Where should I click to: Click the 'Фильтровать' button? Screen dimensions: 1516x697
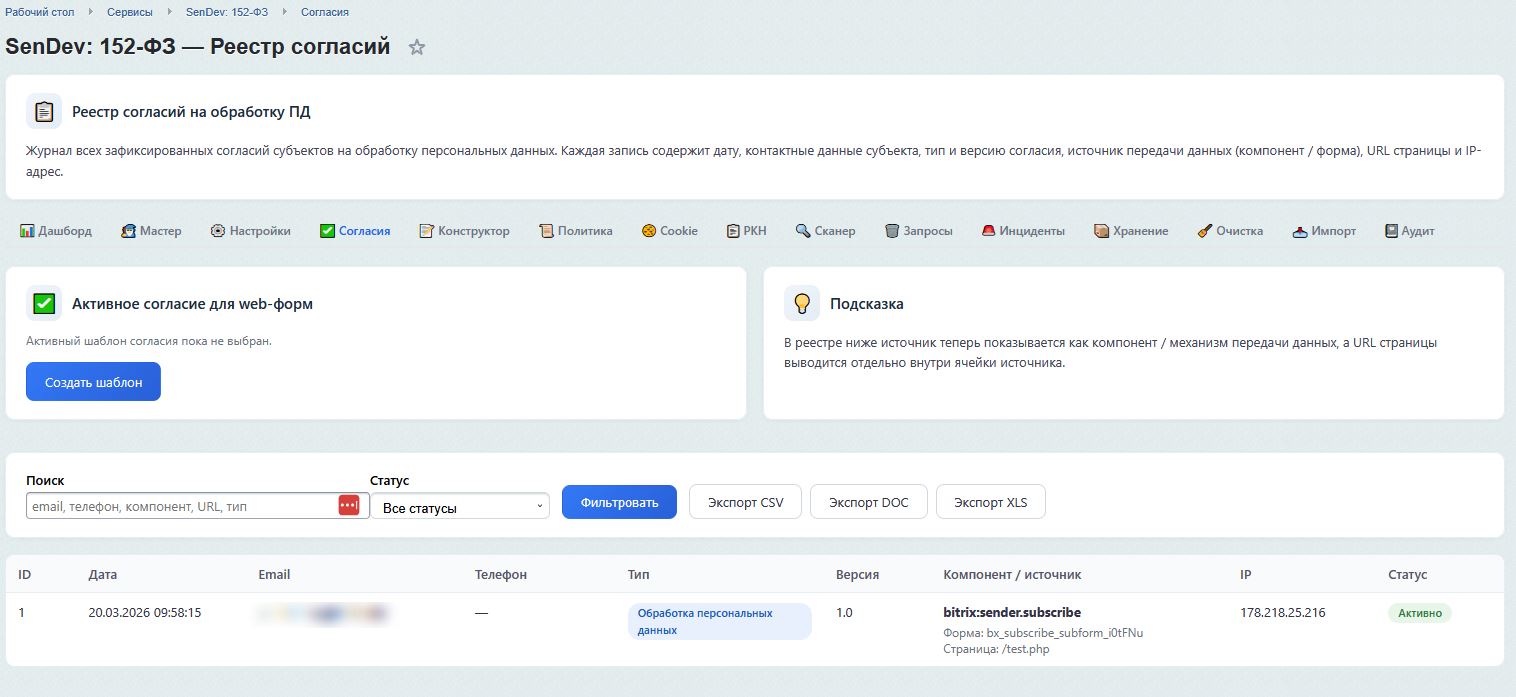(x=619, y=502)
